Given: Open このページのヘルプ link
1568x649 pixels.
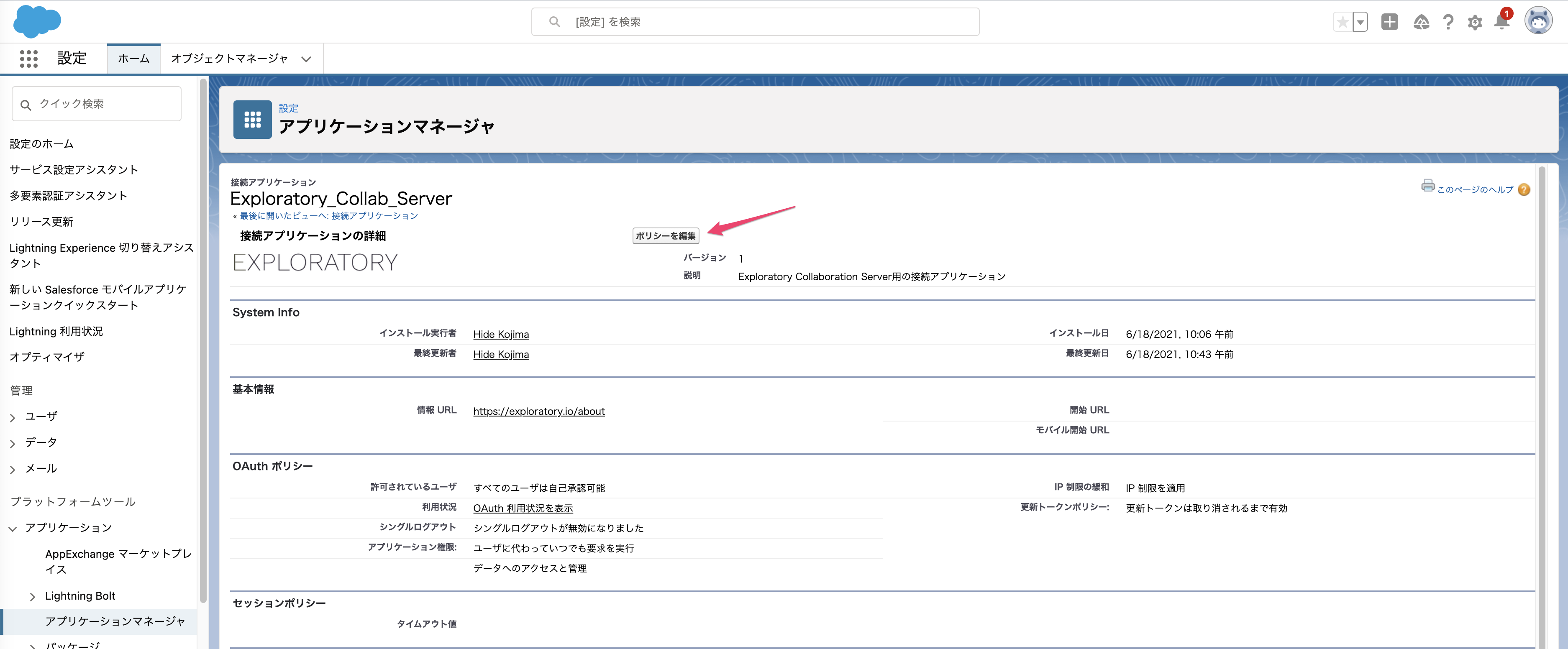Looking at the screenshot, I should [x=1474, y=190].
